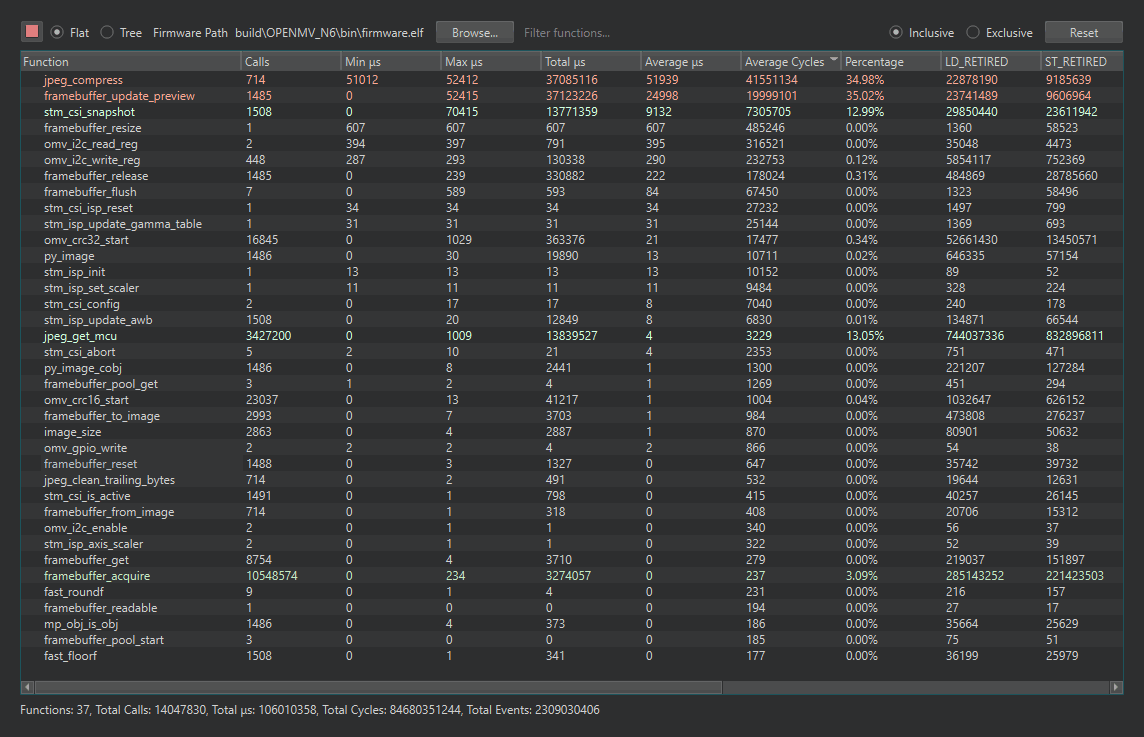1144x737 pixels.
Task: Select the py_image_cobj function
Action: click(572, 368)
